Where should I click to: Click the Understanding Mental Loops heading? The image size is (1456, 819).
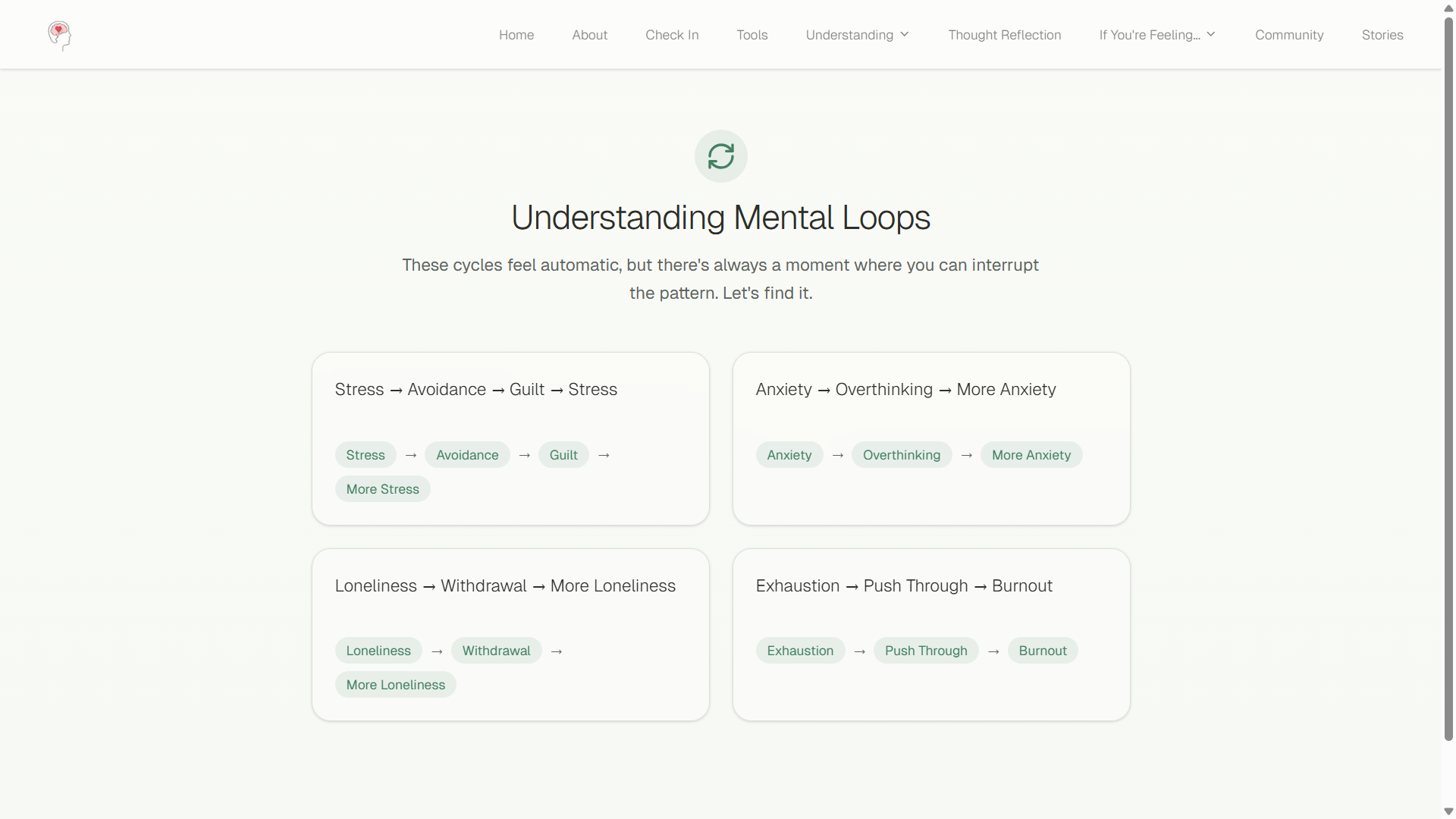pyautogui.click(x=720, y=218)
